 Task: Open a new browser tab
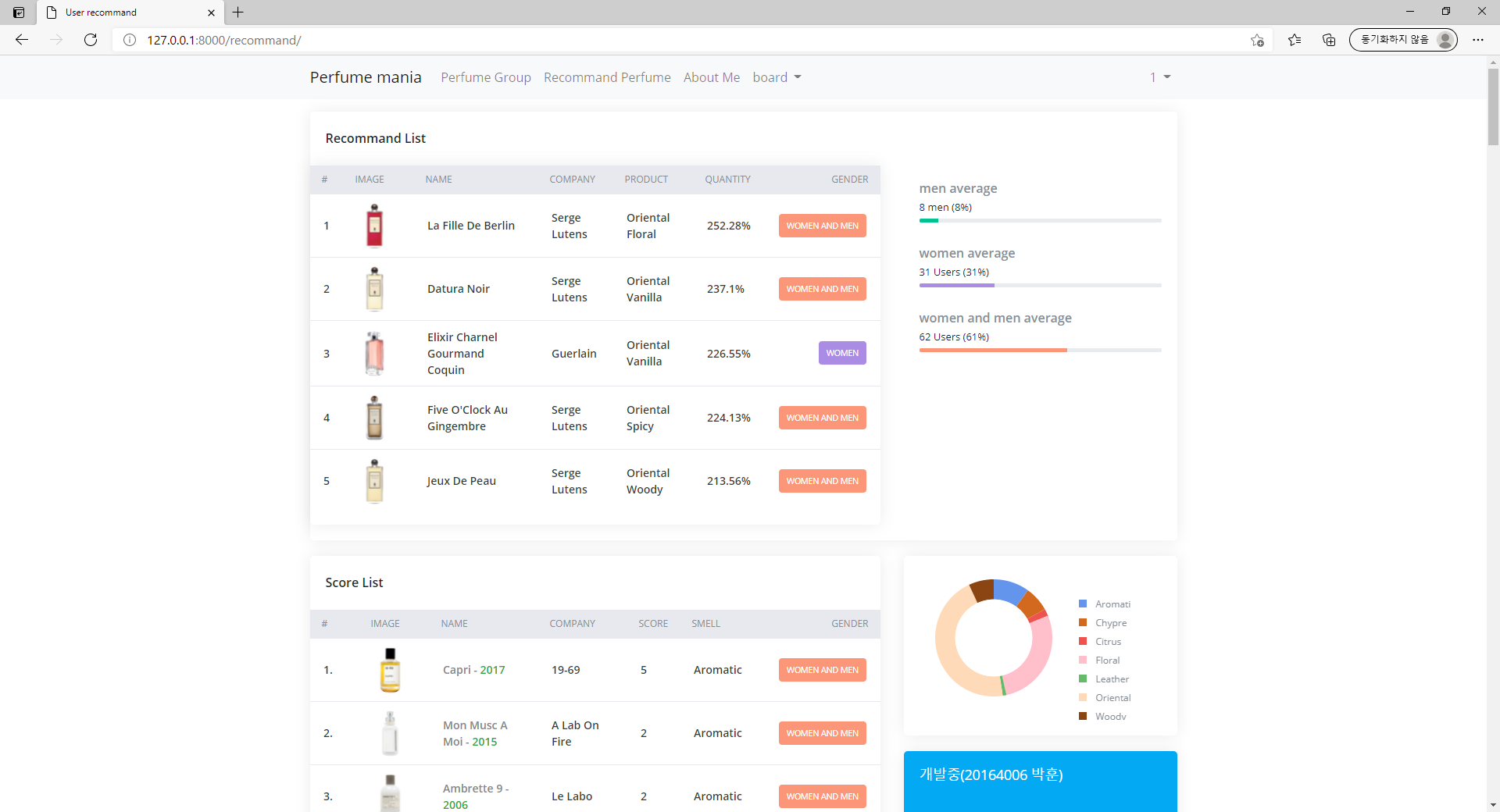(x=238, y=12)
